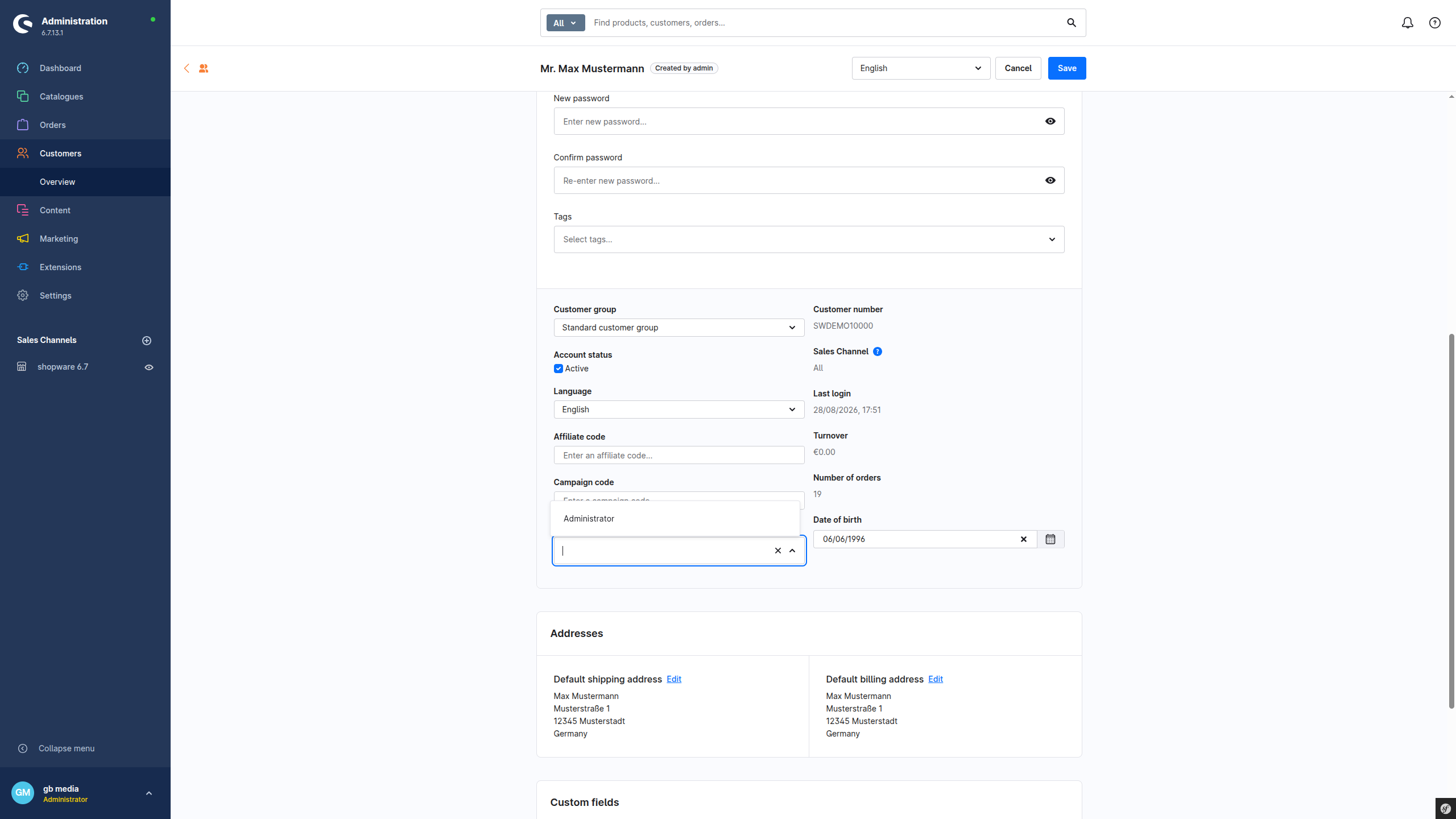Open the date of birth calendar picker
1456x819 pixels.
tap(1050, 539)
